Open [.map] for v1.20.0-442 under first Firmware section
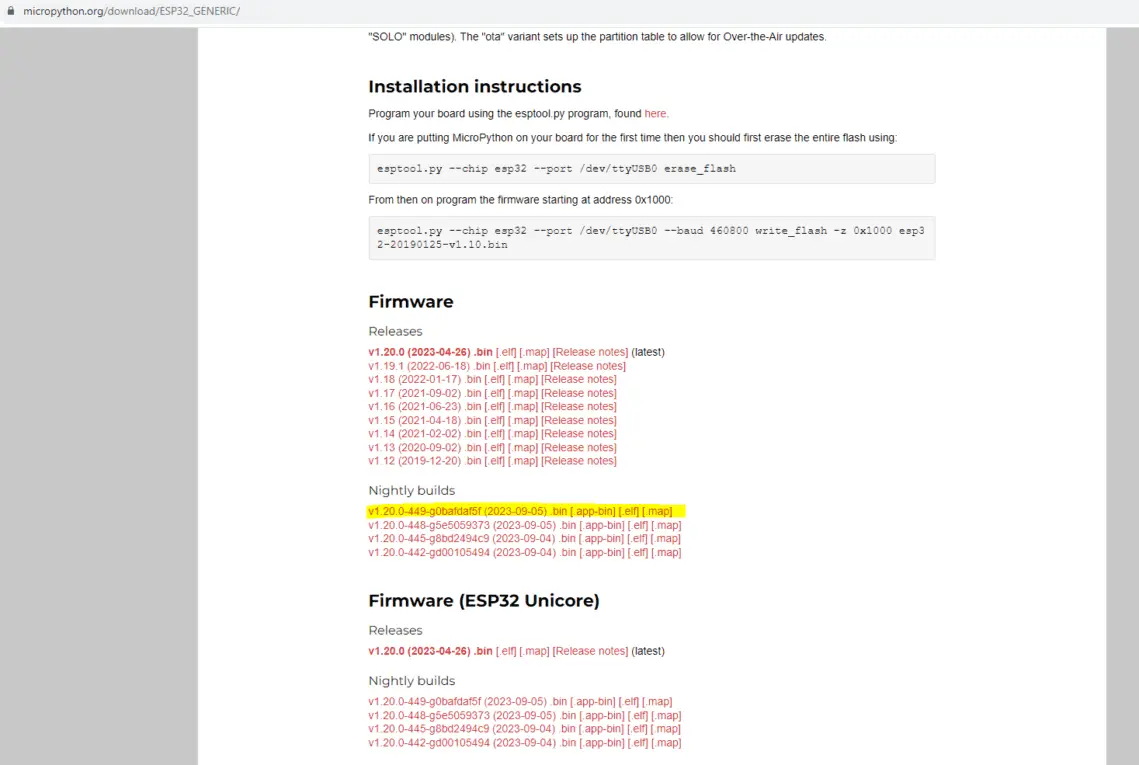Image resolution: width=1139 pixels, height=765 pixels. pyautogui.click(x=665, y=552)
